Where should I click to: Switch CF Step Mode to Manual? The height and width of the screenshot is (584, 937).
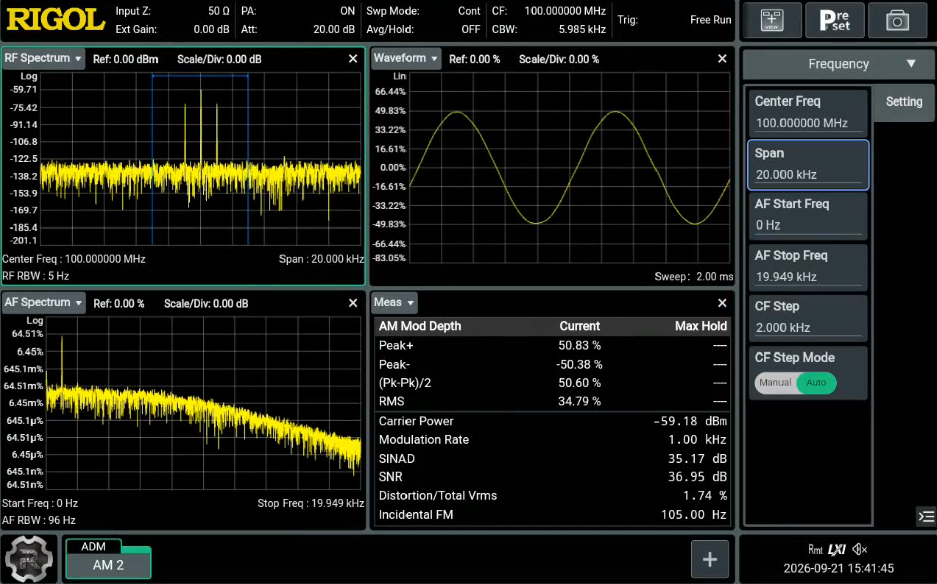[775, 383]
